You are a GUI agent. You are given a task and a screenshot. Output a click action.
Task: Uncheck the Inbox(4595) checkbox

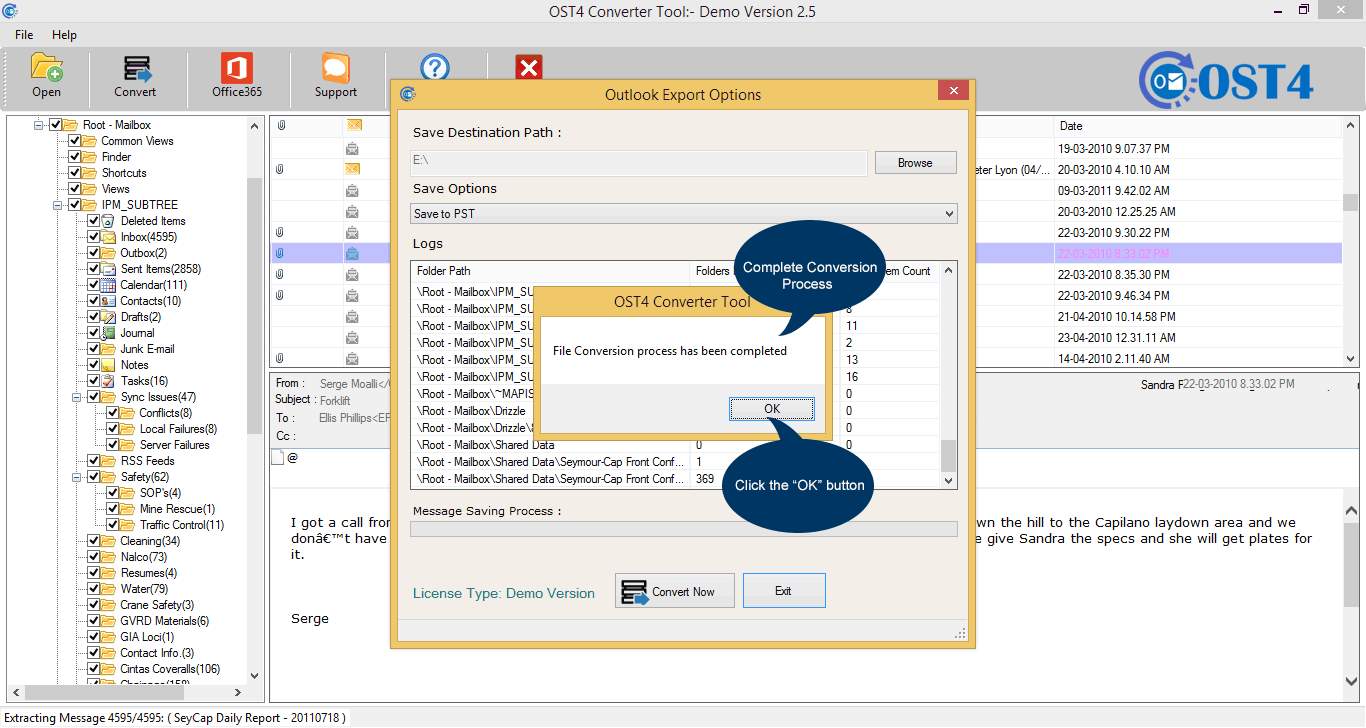(94, 237)
